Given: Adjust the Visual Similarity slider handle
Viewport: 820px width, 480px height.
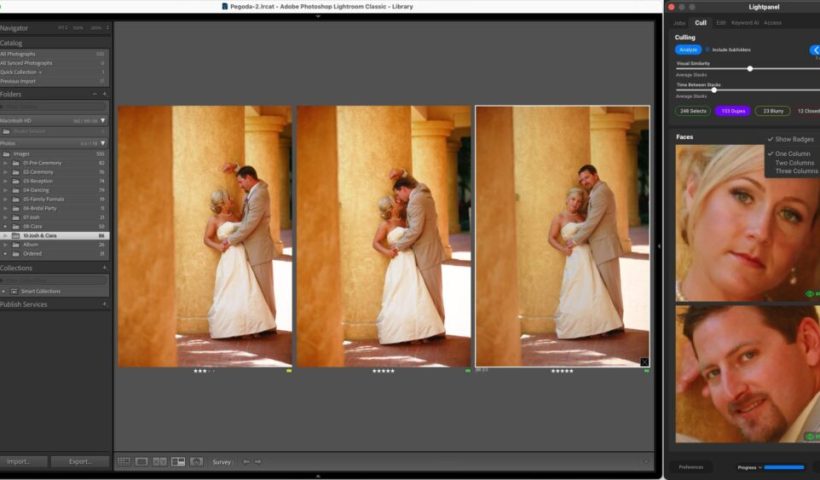Looking at the screenshot, I should click(x=750, y=68).
